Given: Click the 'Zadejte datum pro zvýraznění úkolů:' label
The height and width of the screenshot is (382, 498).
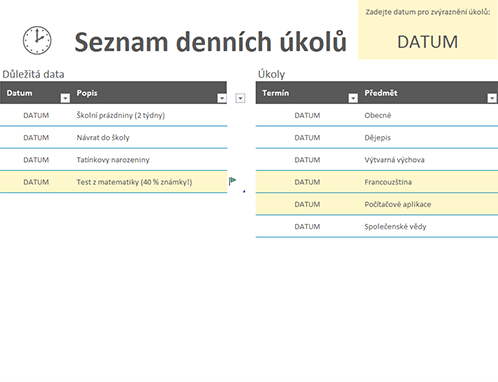Looking at the screenshot, I should pos(428,12).
